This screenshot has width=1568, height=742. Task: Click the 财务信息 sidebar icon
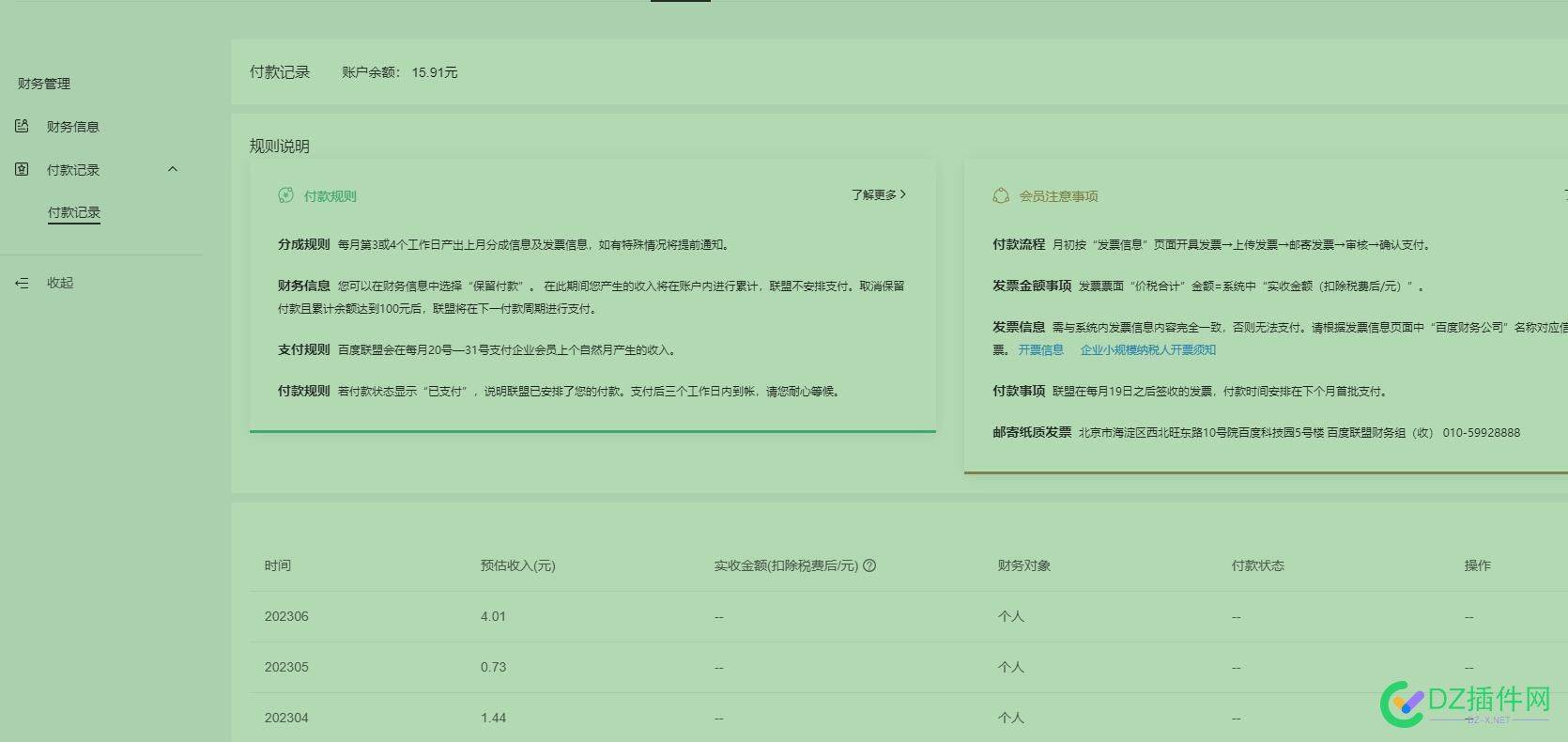[x=23, y=126]
